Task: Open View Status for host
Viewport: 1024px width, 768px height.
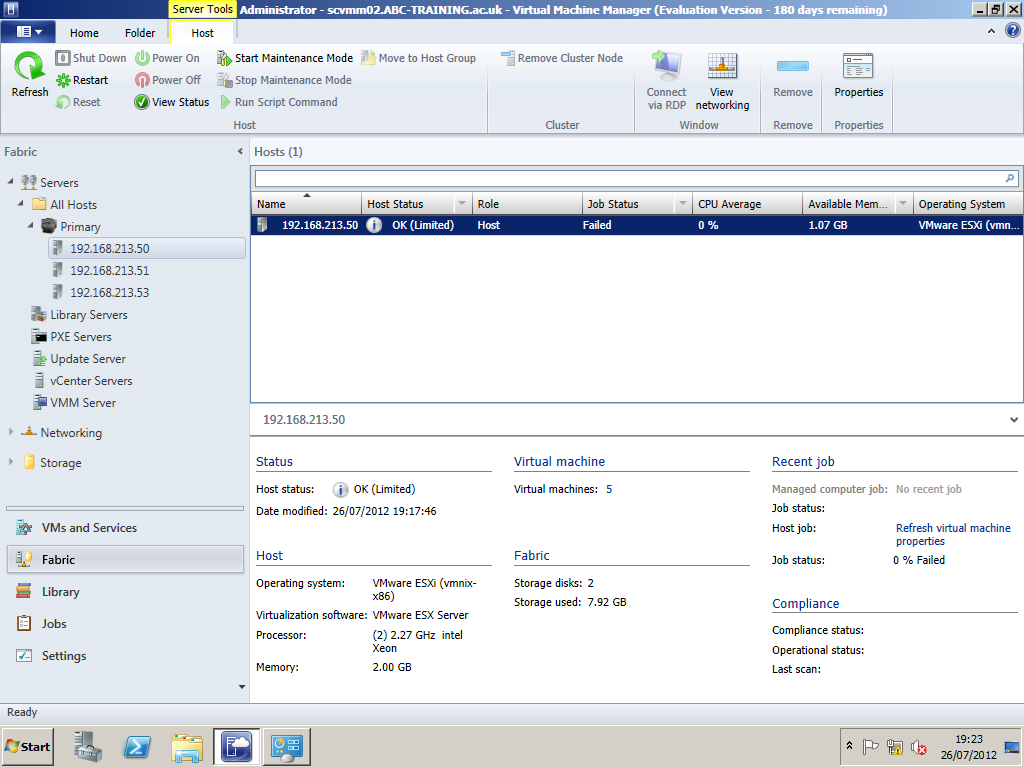Action: coord(172,102)
